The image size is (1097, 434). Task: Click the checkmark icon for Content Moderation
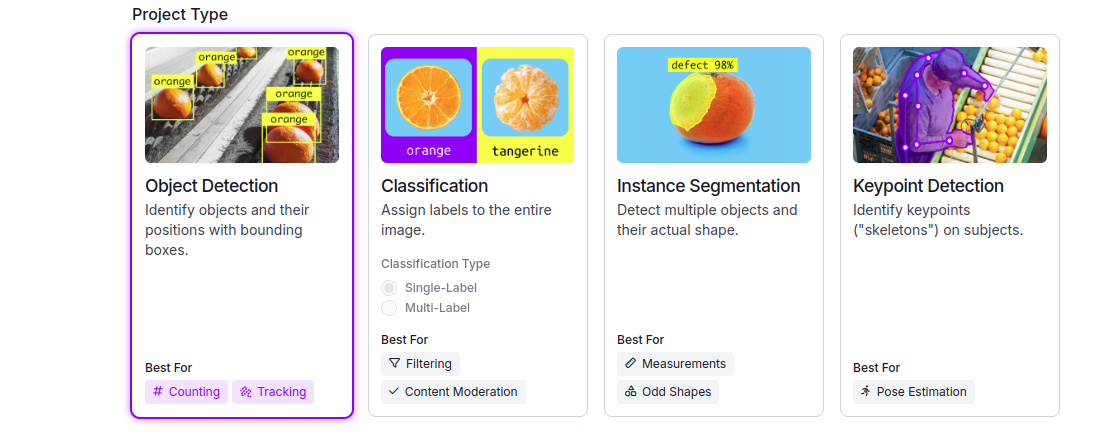[x=394, y=392]
